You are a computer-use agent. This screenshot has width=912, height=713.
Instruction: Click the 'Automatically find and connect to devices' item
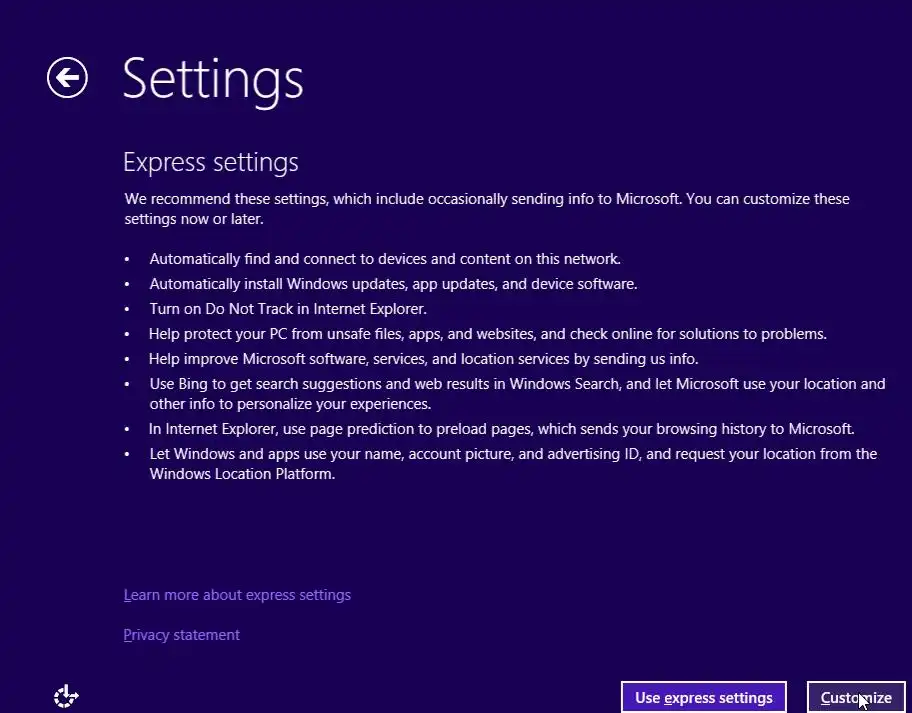(385, 258)
